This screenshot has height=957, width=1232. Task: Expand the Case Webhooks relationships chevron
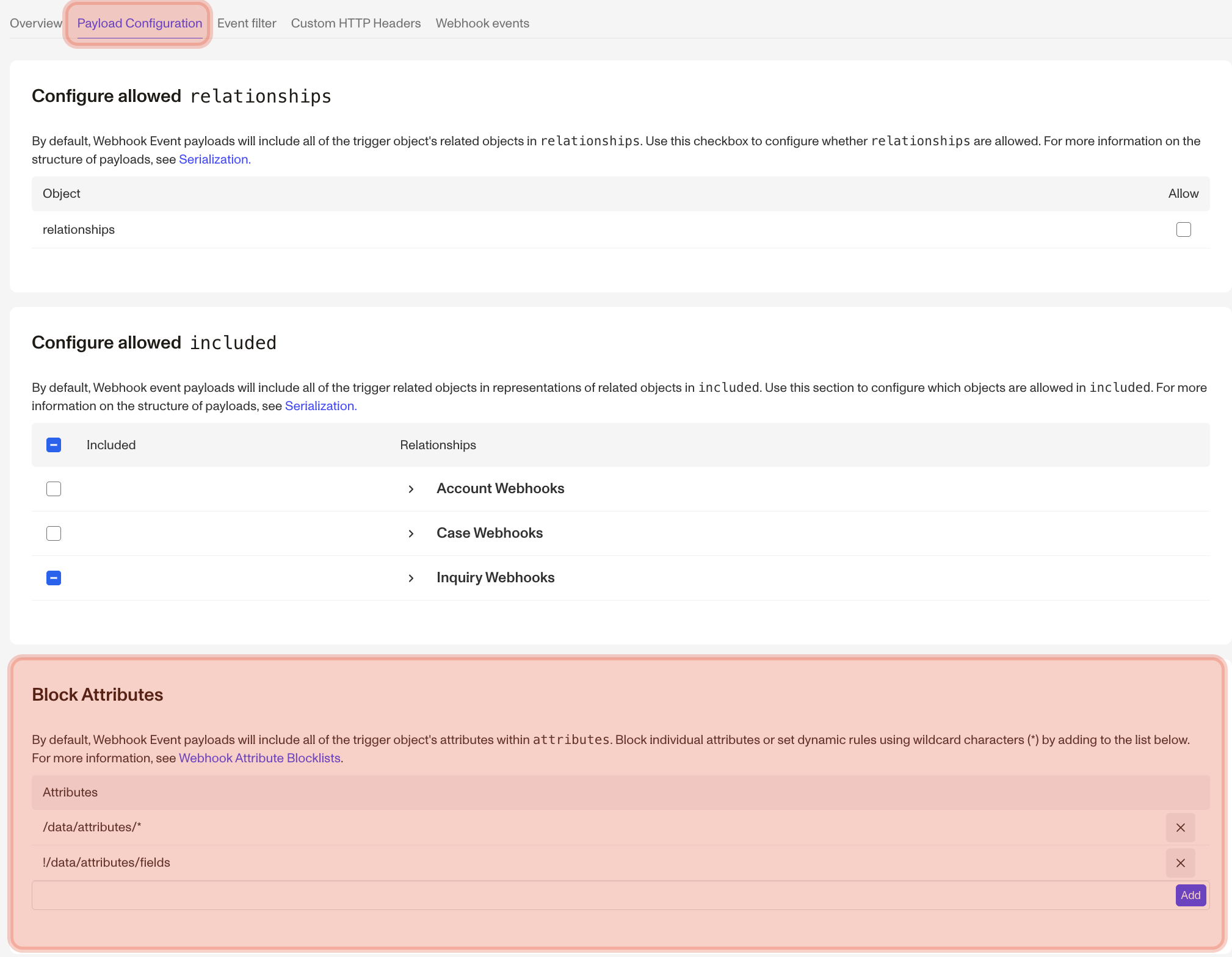pyautogui.click(x=411, y=533)
